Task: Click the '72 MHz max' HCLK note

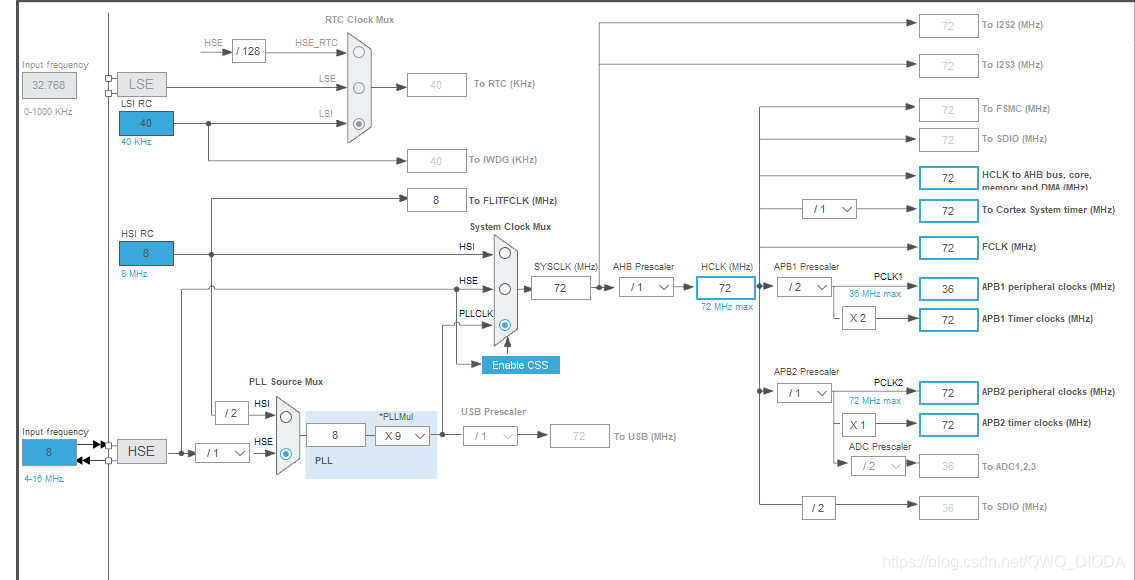Action: coord(725,307)
